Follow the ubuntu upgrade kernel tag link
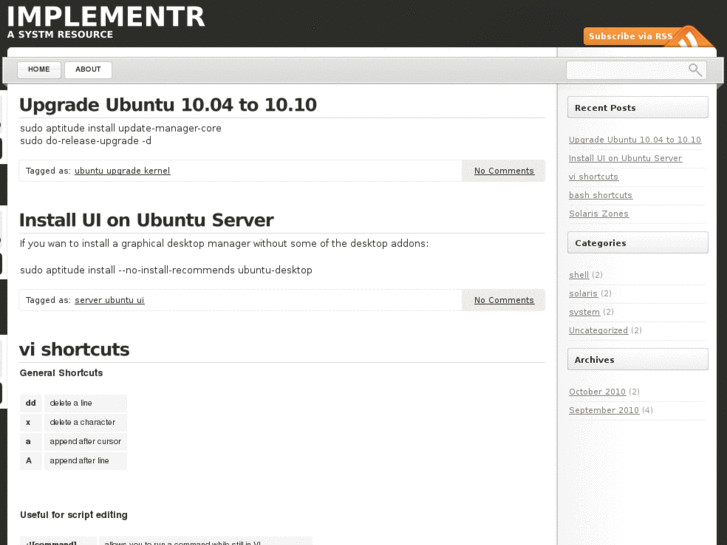This screenshot has width=727, height=545. [122, 171]
